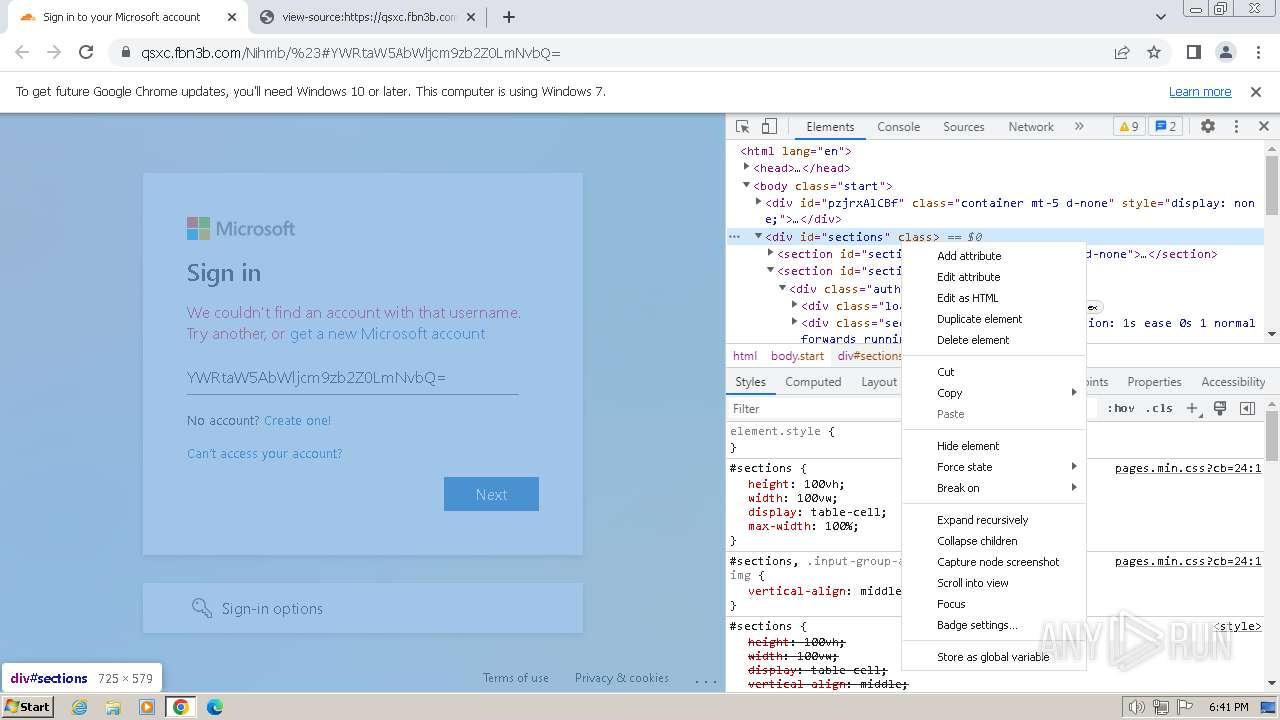
Task: Click the Next button on sign-in
Action: click(491, 494)
